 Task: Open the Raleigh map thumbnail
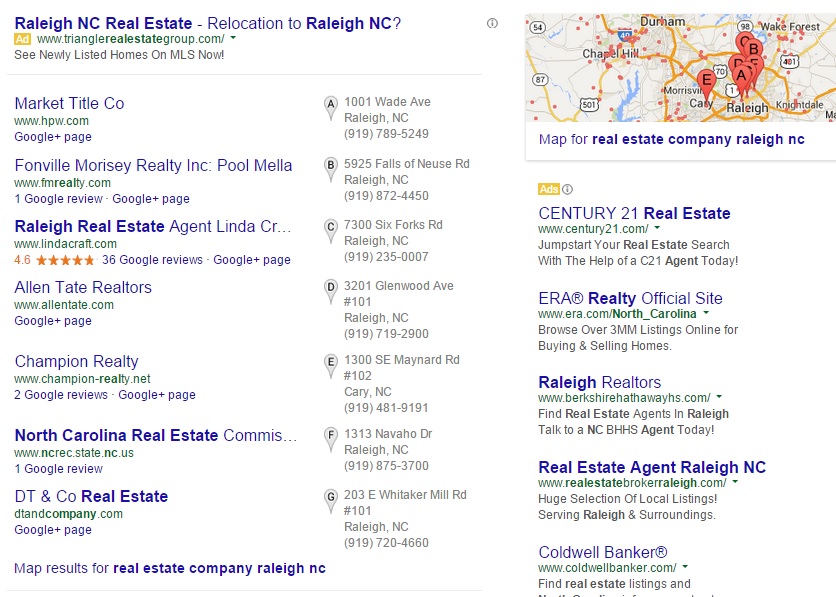pos(681,68)
